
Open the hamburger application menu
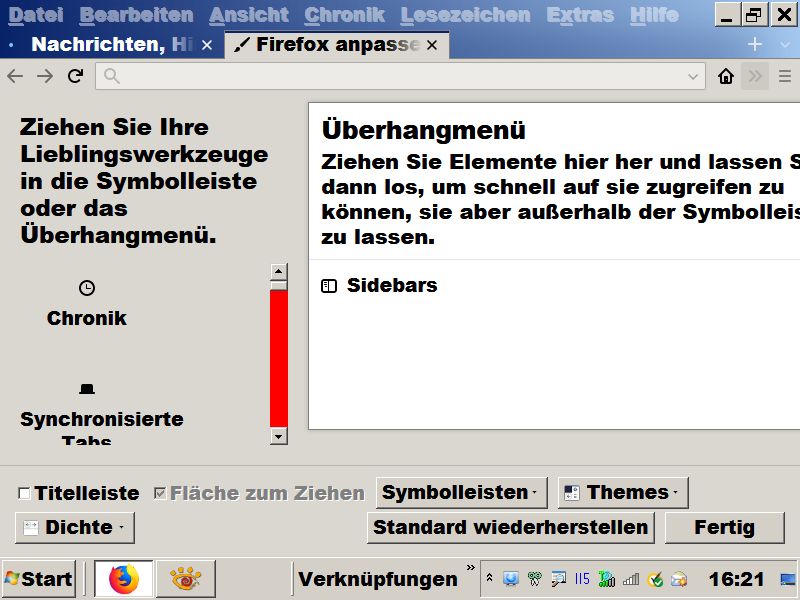point(785,77)
